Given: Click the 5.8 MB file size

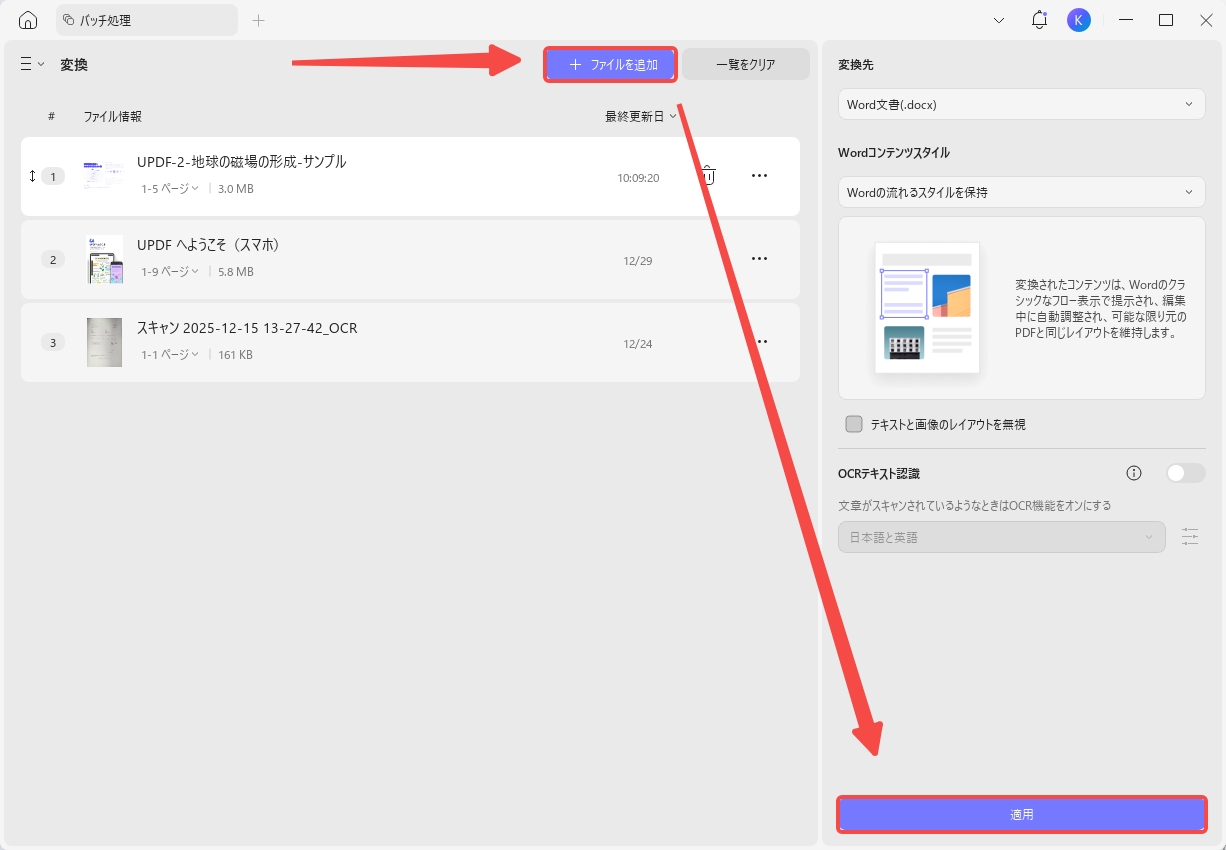Looking at the screenshot, I should (x=236, y=271).
